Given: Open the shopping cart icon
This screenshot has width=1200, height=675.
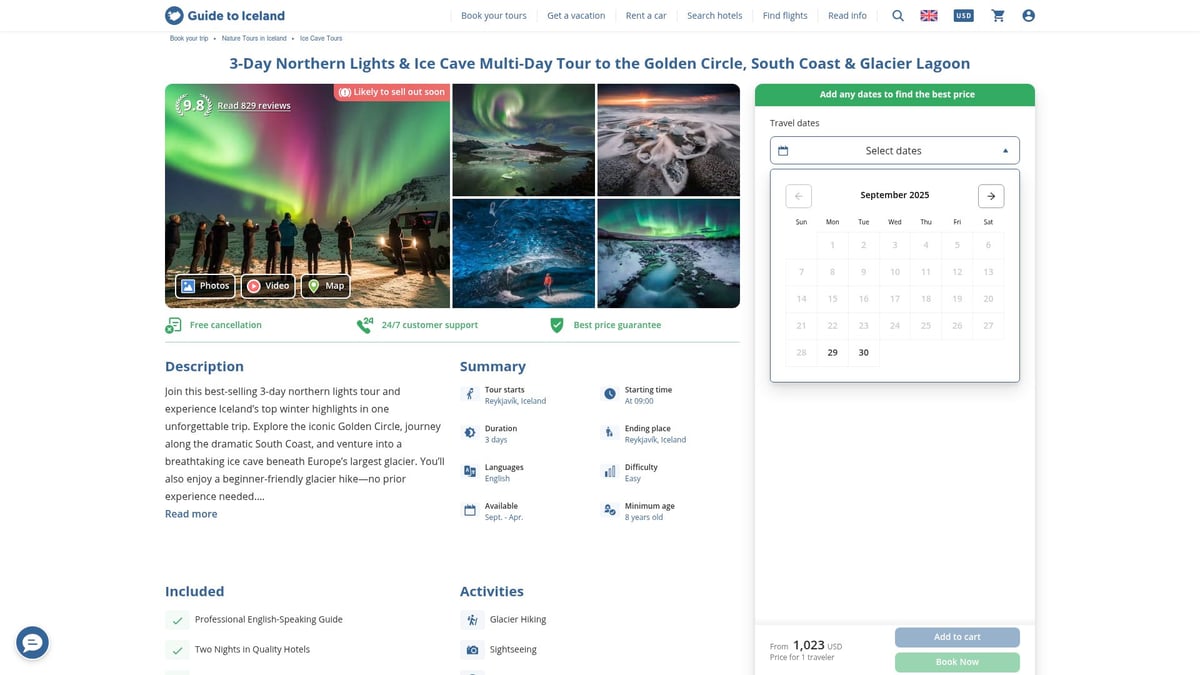Looking at the screenshot, I should [x=997, y=16].
